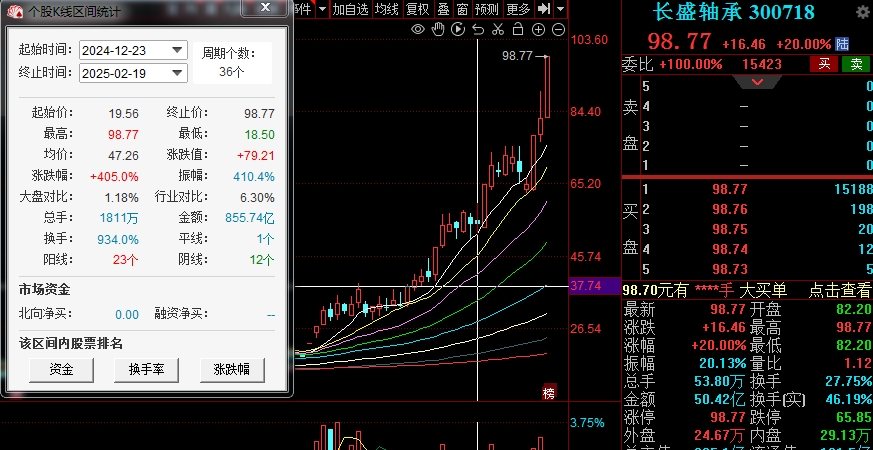Select the hand pan tool
This screenshot has width=873, height=450.
click(438, 29)
